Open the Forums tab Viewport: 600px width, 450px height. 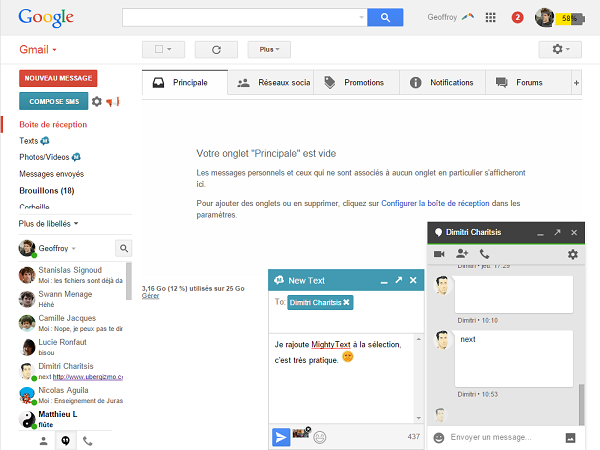pos(529,82)
